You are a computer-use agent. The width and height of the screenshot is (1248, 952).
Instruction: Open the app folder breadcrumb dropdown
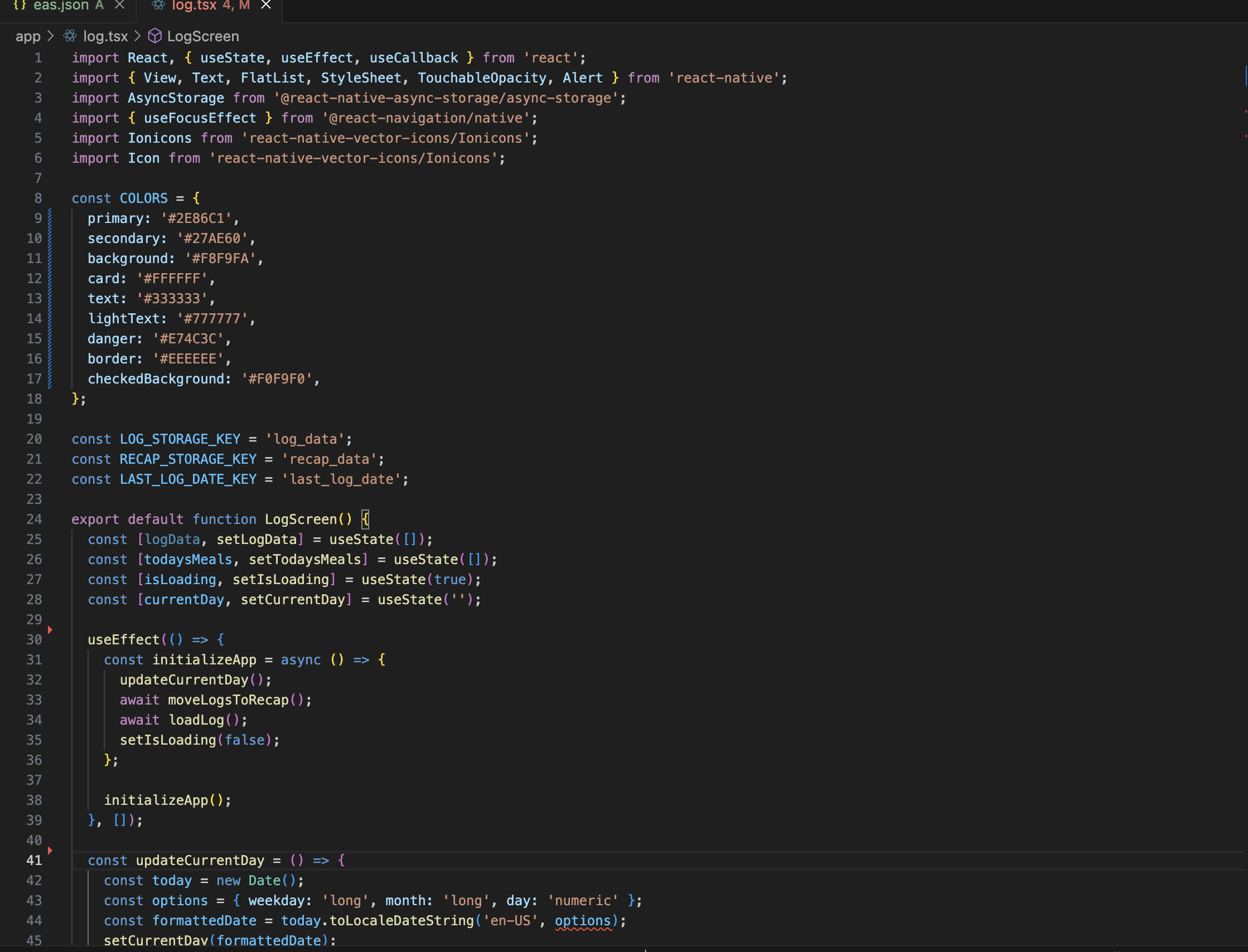tap(28, 36)
